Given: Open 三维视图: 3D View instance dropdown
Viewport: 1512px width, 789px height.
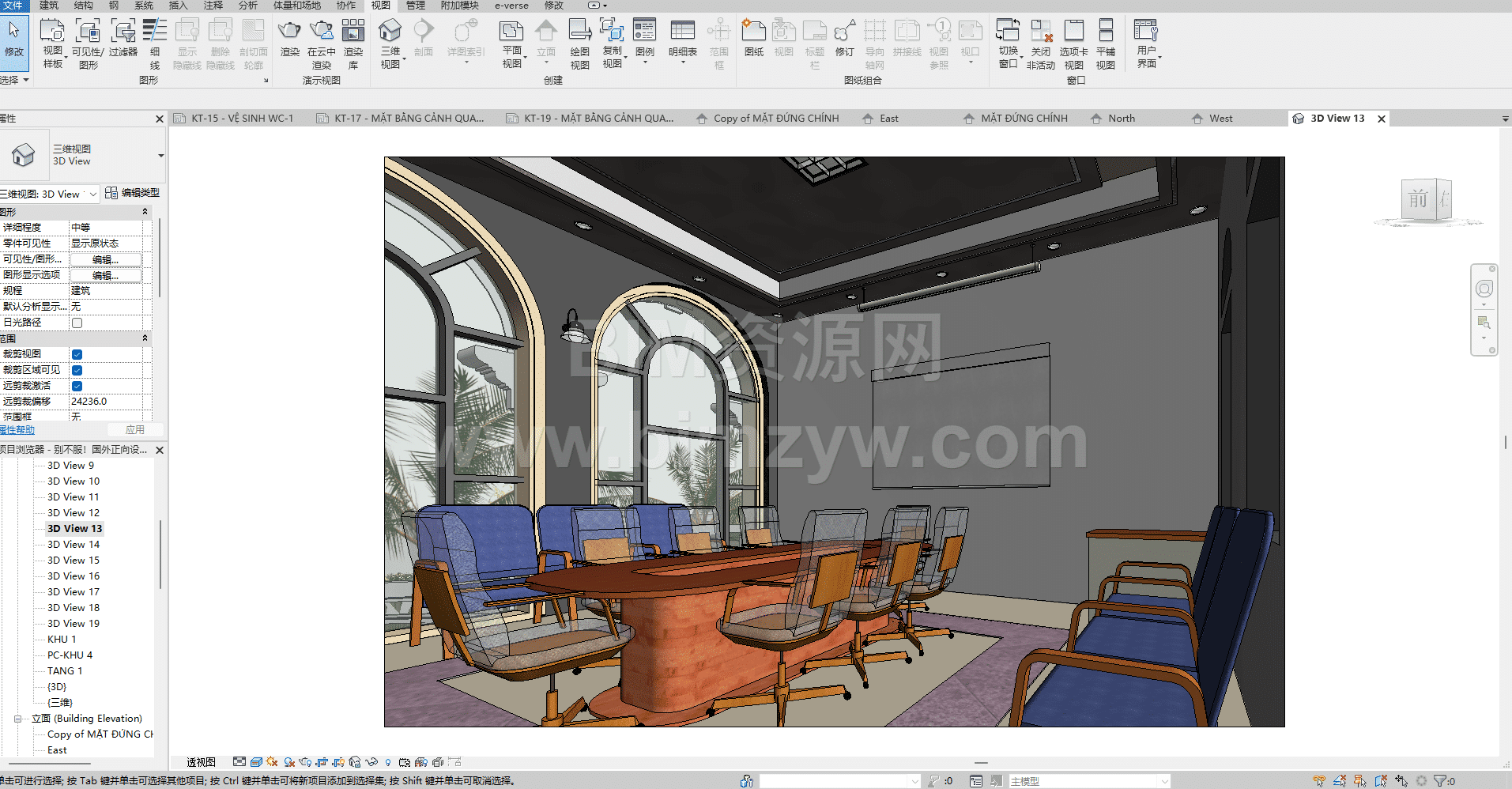Looking at the screenshot, I should click(50, 194).
